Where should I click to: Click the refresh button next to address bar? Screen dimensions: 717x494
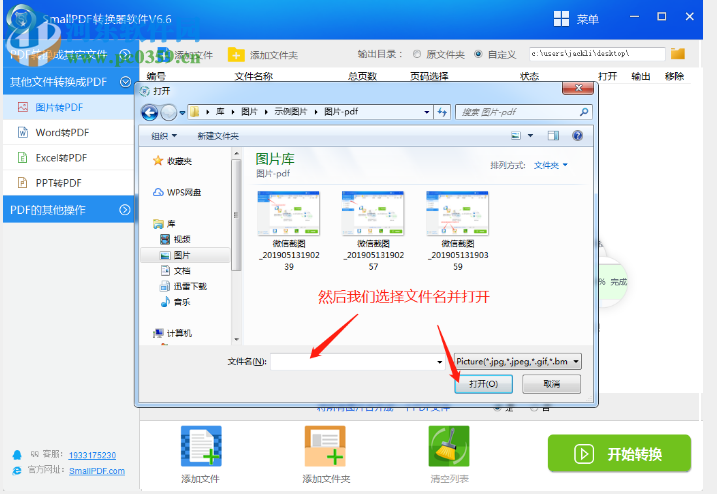click(x=442, y=112)
